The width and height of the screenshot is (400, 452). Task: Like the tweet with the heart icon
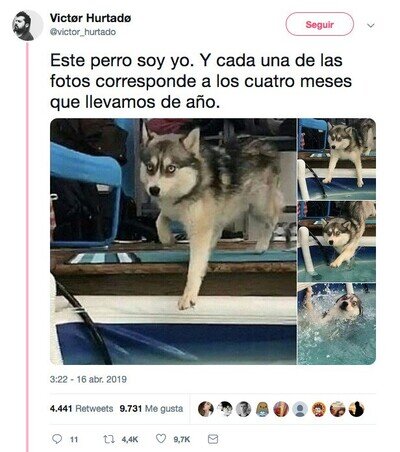[161, 439]
